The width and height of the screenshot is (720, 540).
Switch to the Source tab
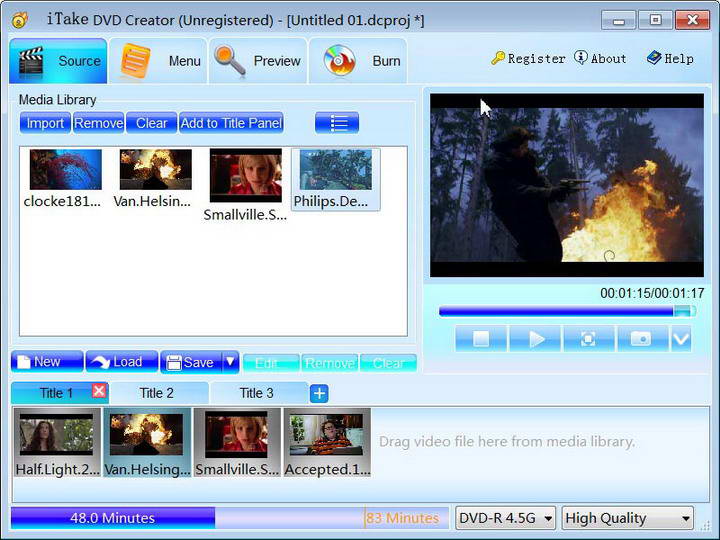58,61
